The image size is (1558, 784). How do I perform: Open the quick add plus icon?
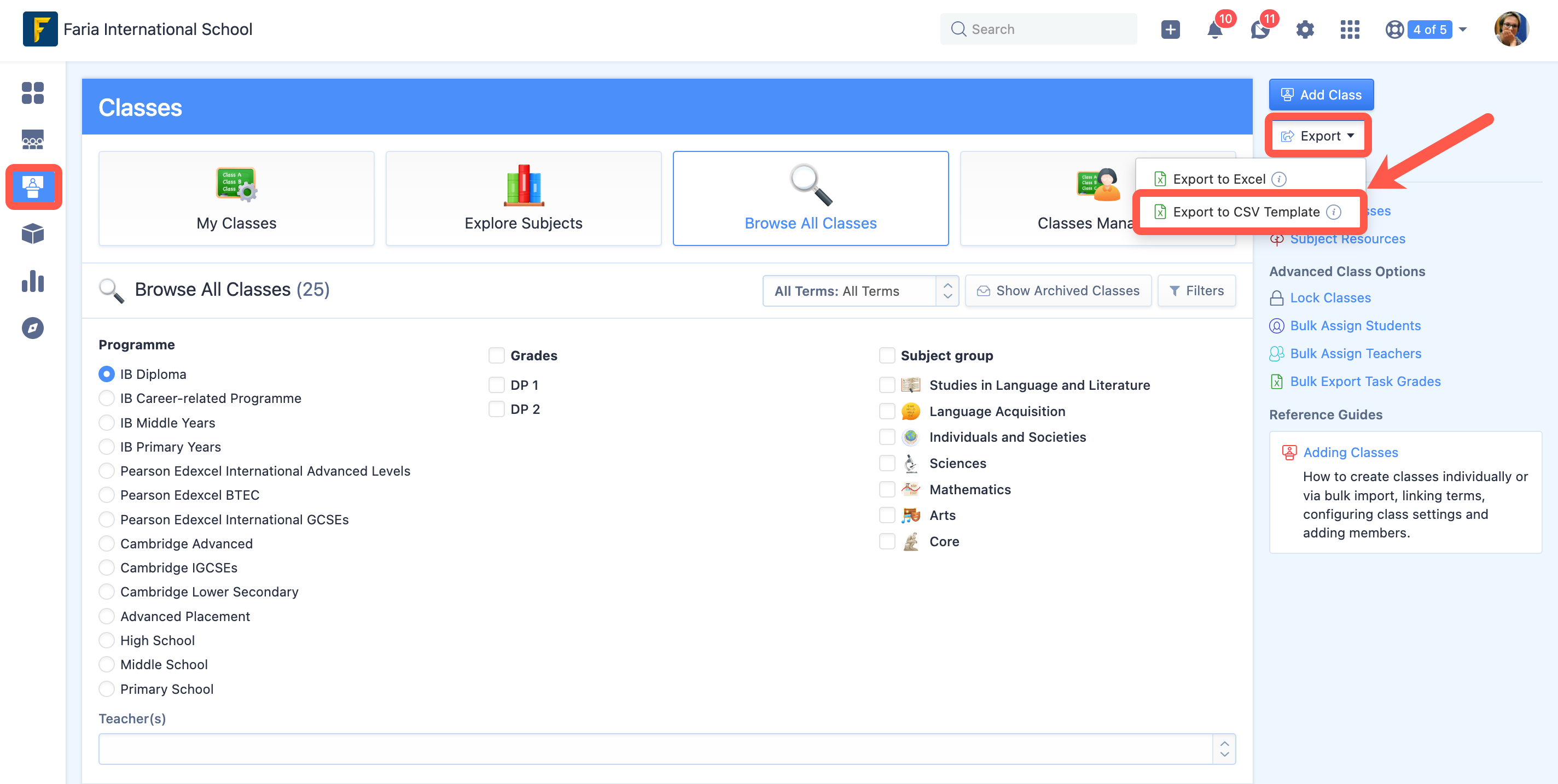(1170, 29)
